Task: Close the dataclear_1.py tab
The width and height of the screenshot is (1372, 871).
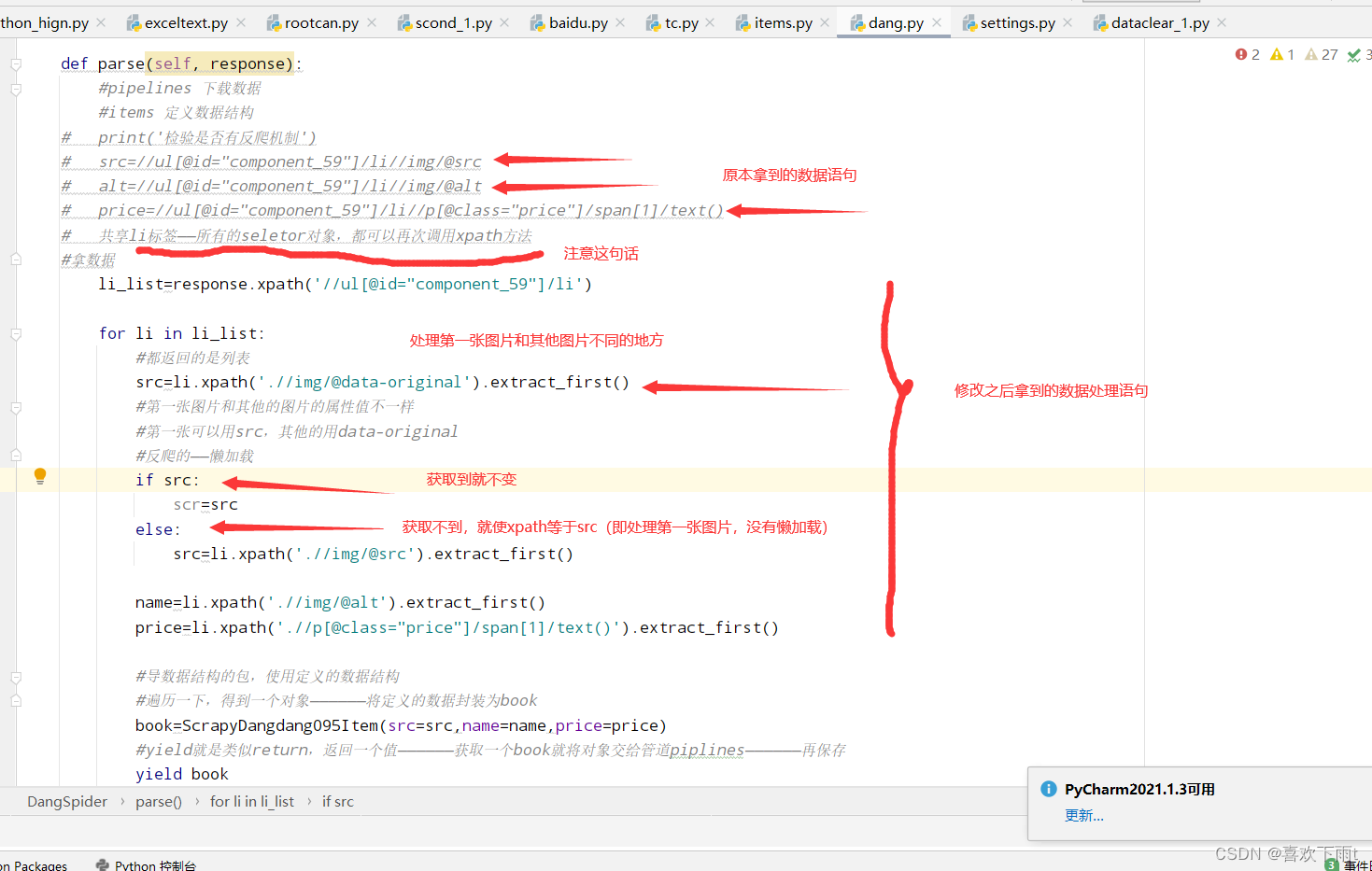Action: [1222, 22]
